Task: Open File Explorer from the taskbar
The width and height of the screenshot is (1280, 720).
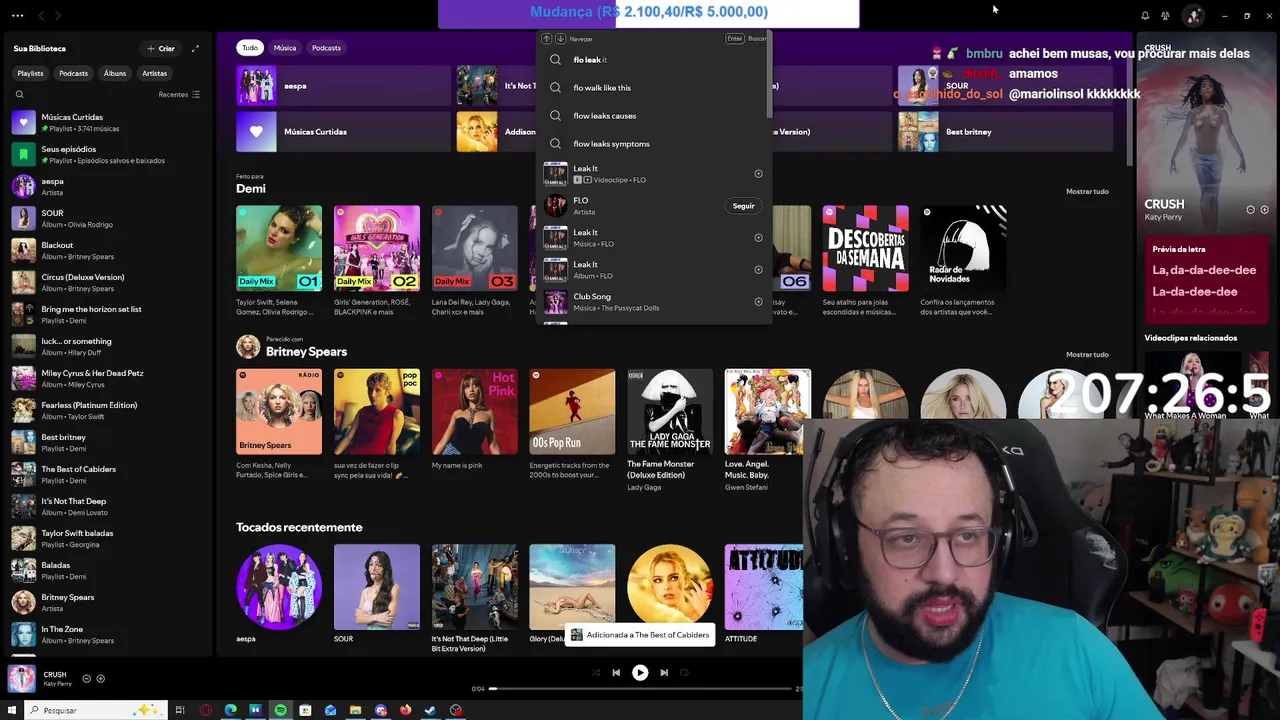Action: click(x=355, y=711)
